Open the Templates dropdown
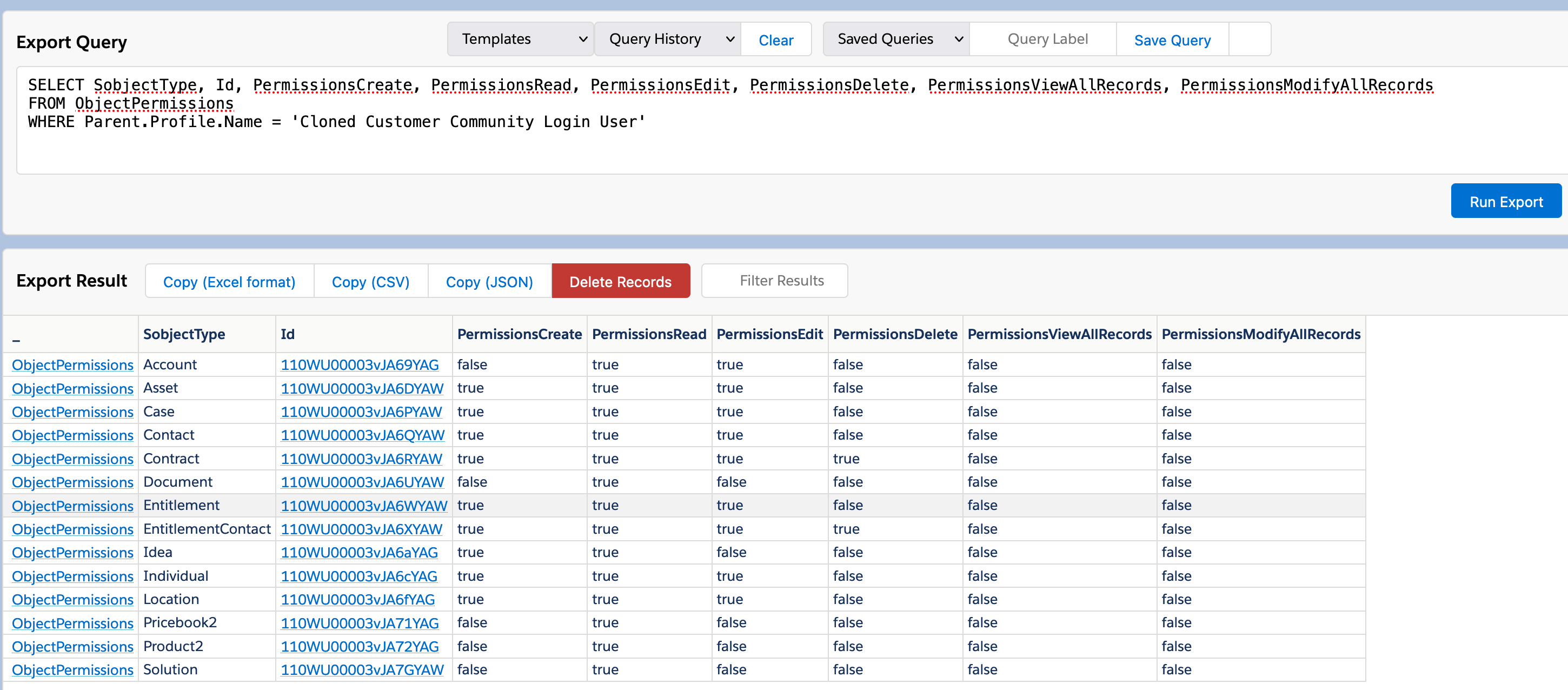 (x=521, y=39)
